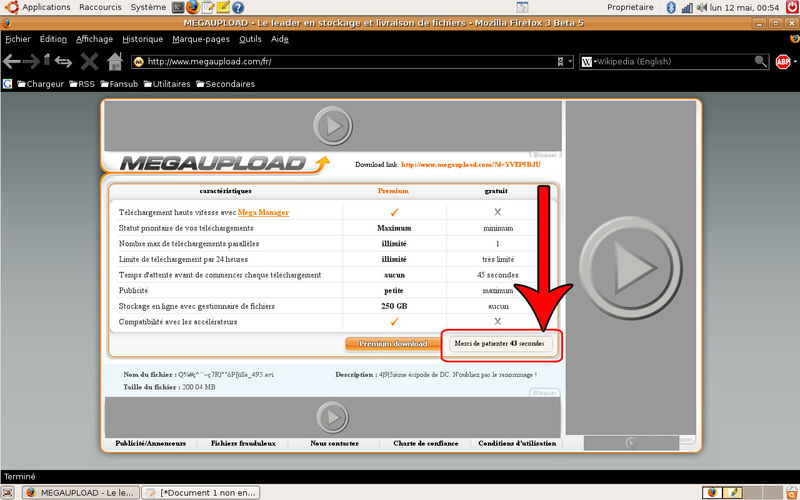
Task: Click the calendar applet icon in top panel
Action: tap(522, 7)
